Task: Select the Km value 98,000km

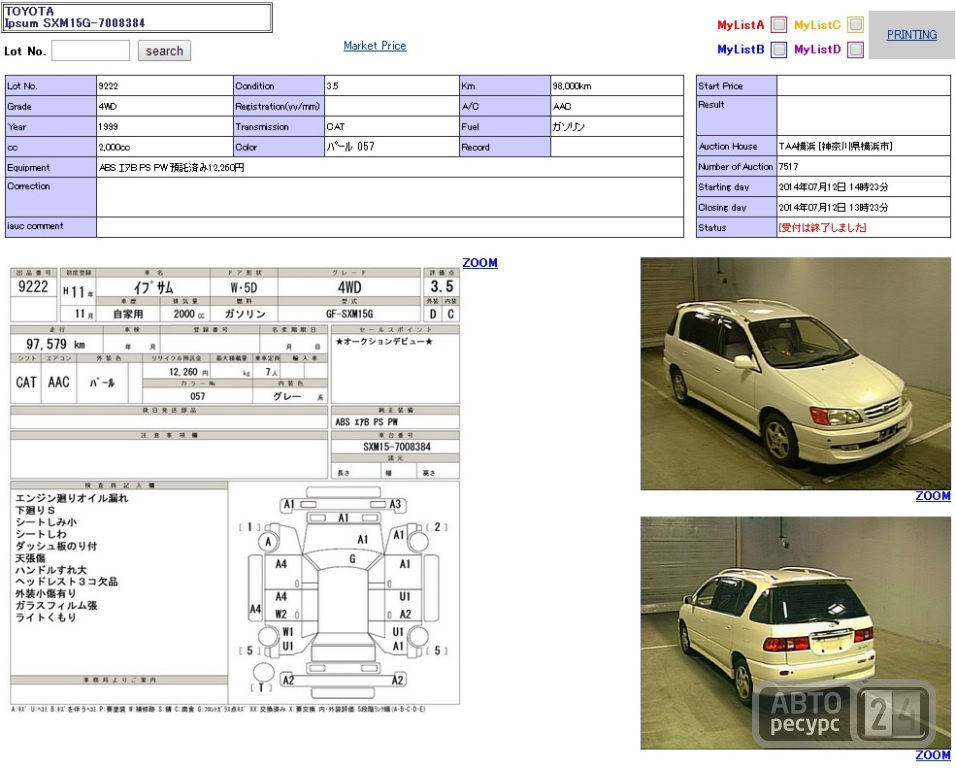Action: click(x=572, y=86)
